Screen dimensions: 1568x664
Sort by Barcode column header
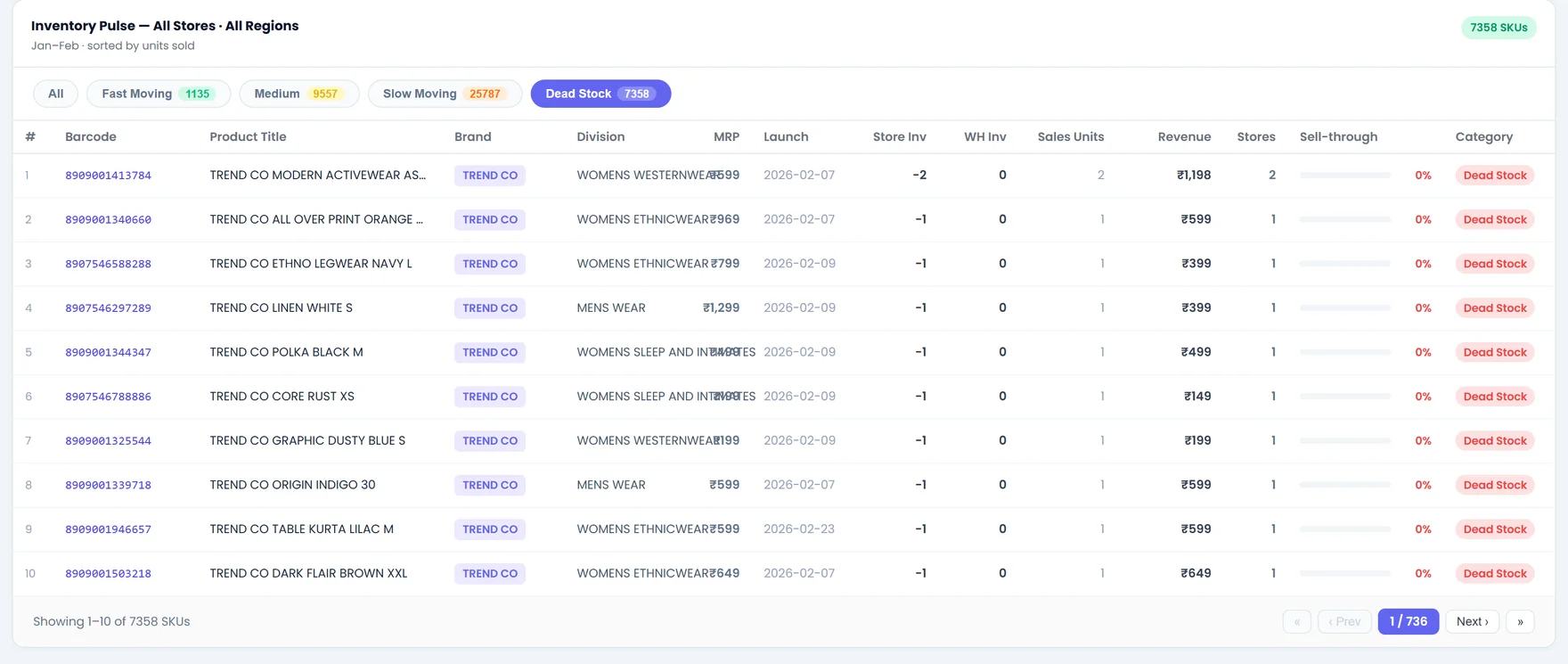pos(90,136)
